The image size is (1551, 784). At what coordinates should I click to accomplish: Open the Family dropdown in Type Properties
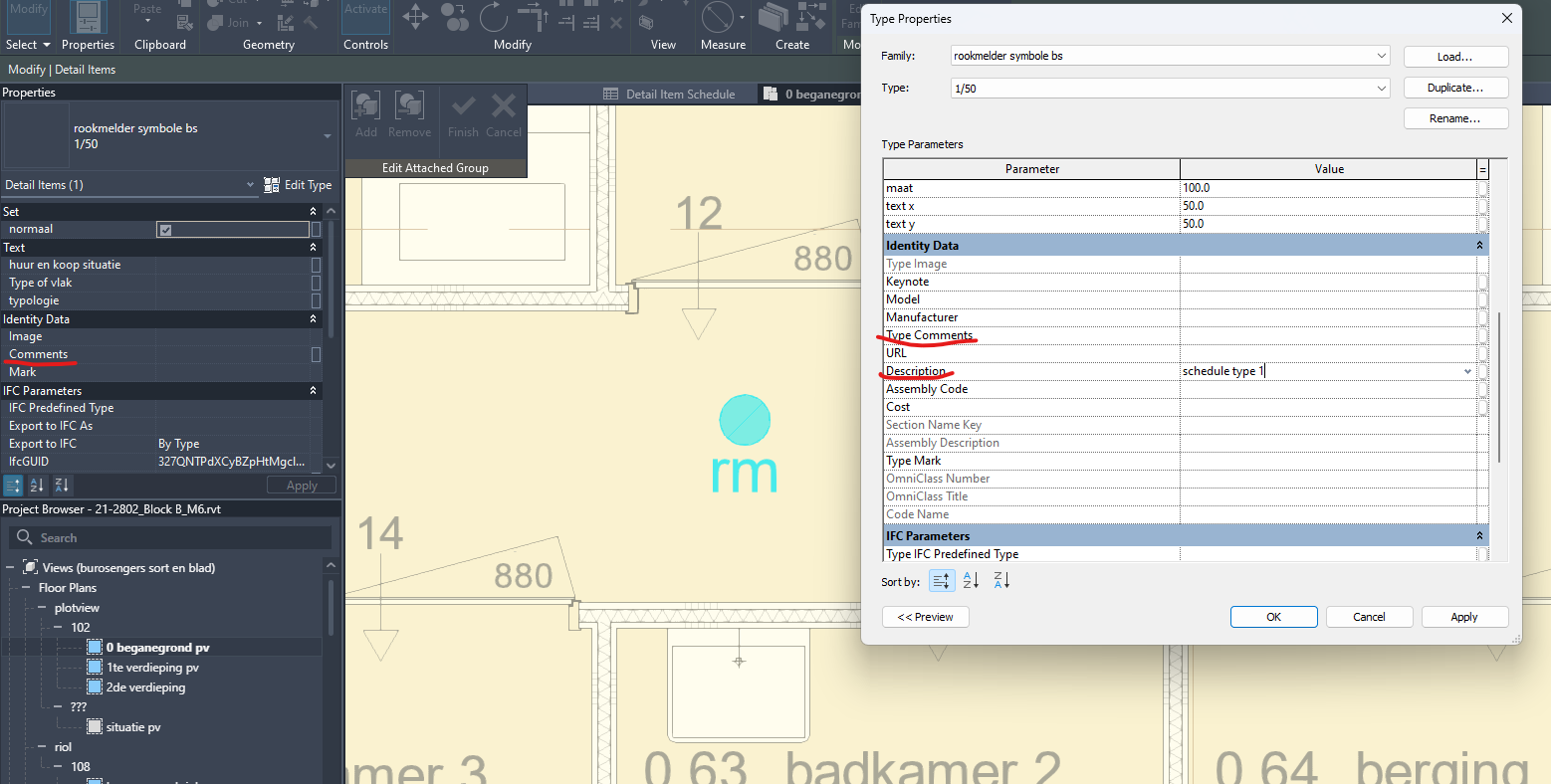[1383, 56]
